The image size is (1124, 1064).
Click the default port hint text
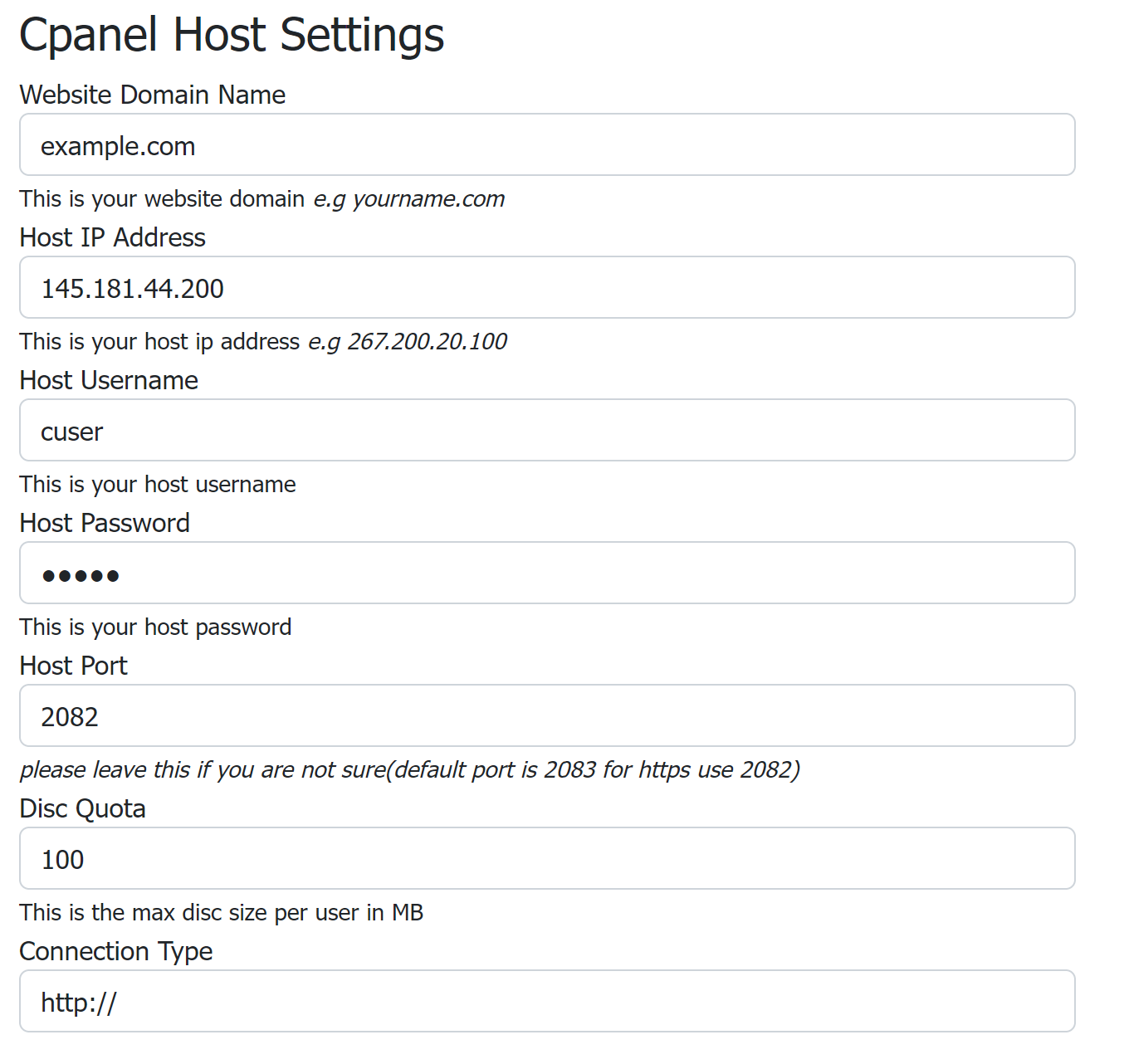pos(410,770)
